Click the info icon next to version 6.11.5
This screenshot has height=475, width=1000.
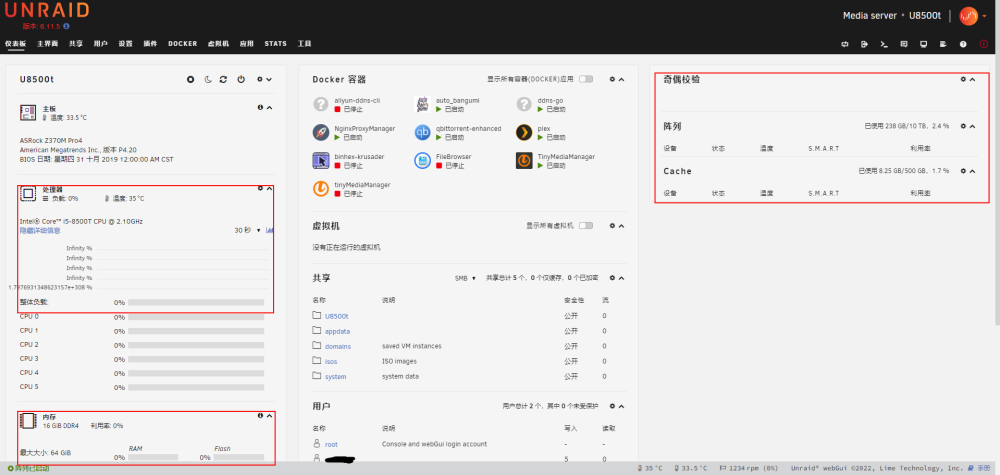click(x=66, y=26)
